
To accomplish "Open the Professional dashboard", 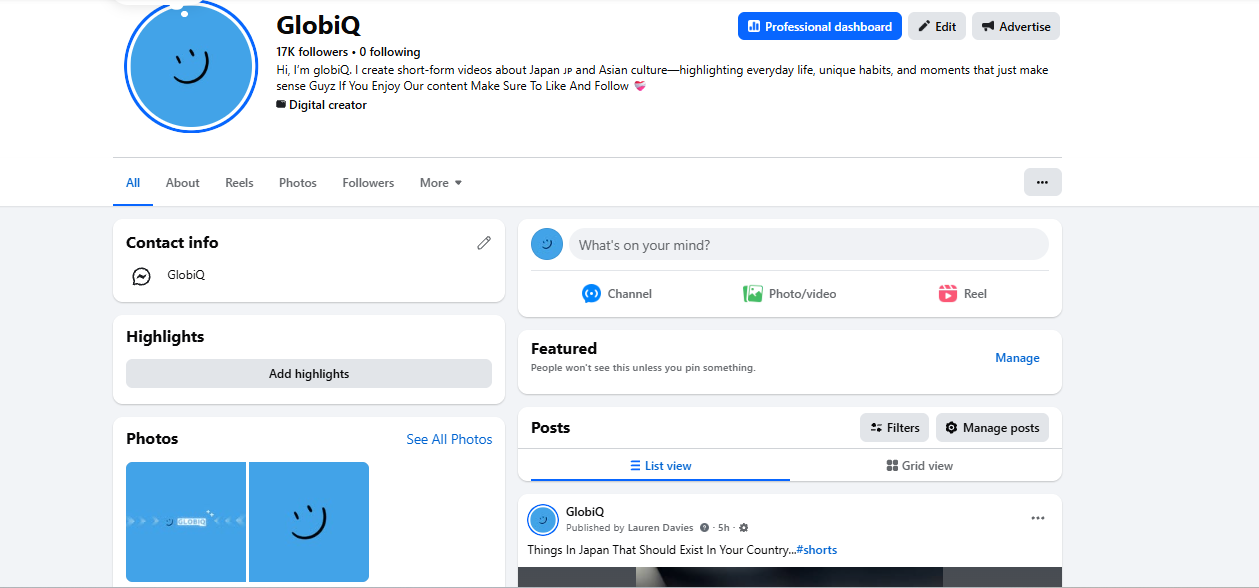I will (819, 26).
